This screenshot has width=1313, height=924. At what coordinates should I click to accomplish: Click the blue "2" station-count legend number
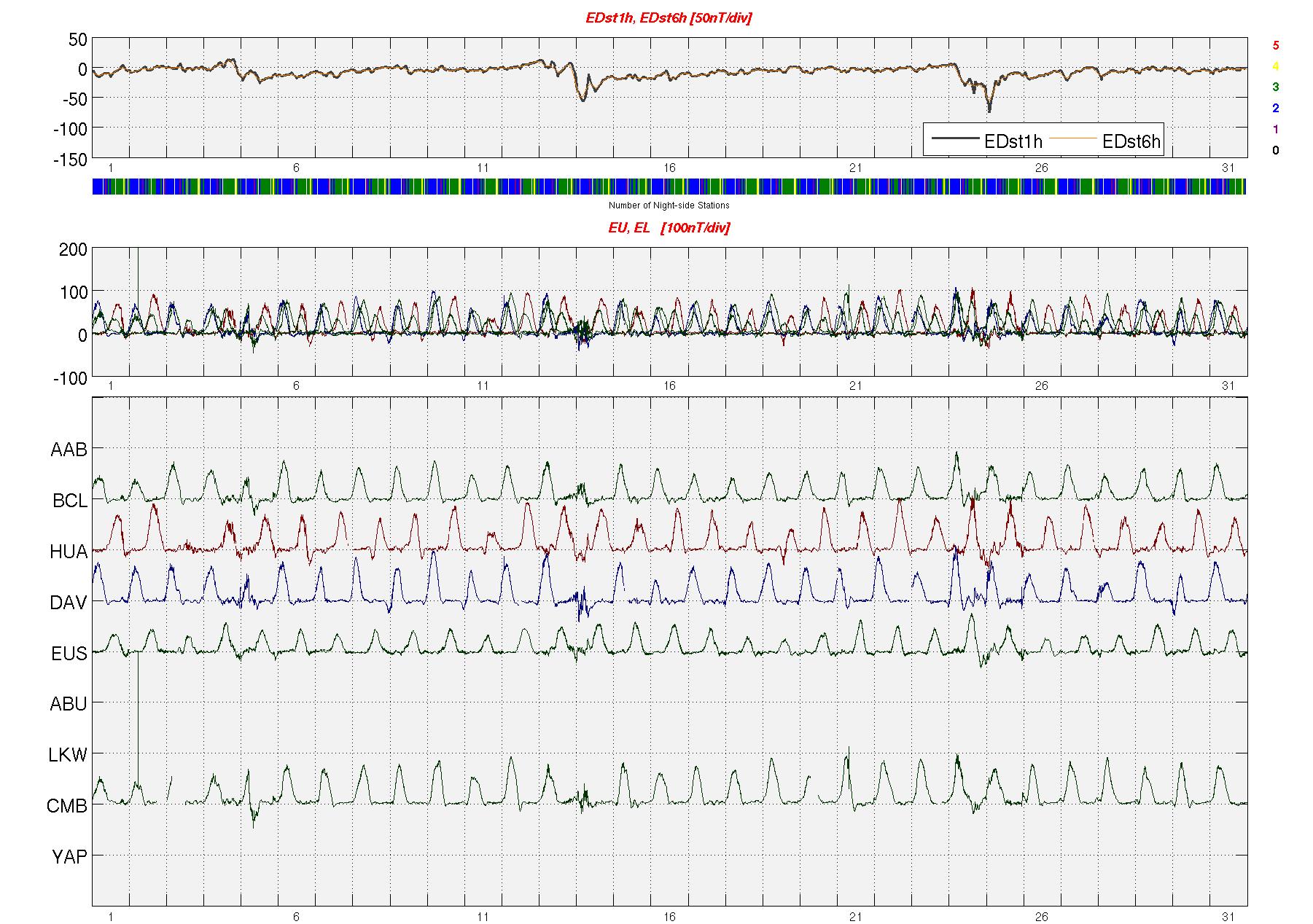tap(1275, 109)
